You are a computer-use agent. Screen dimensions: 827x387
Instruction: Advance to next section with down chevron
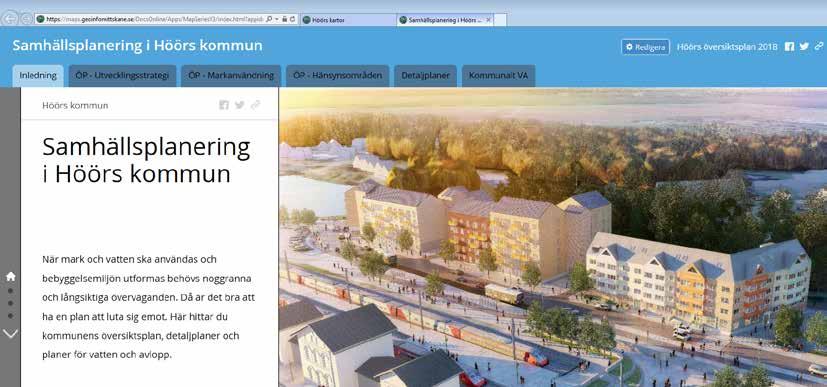11,334
